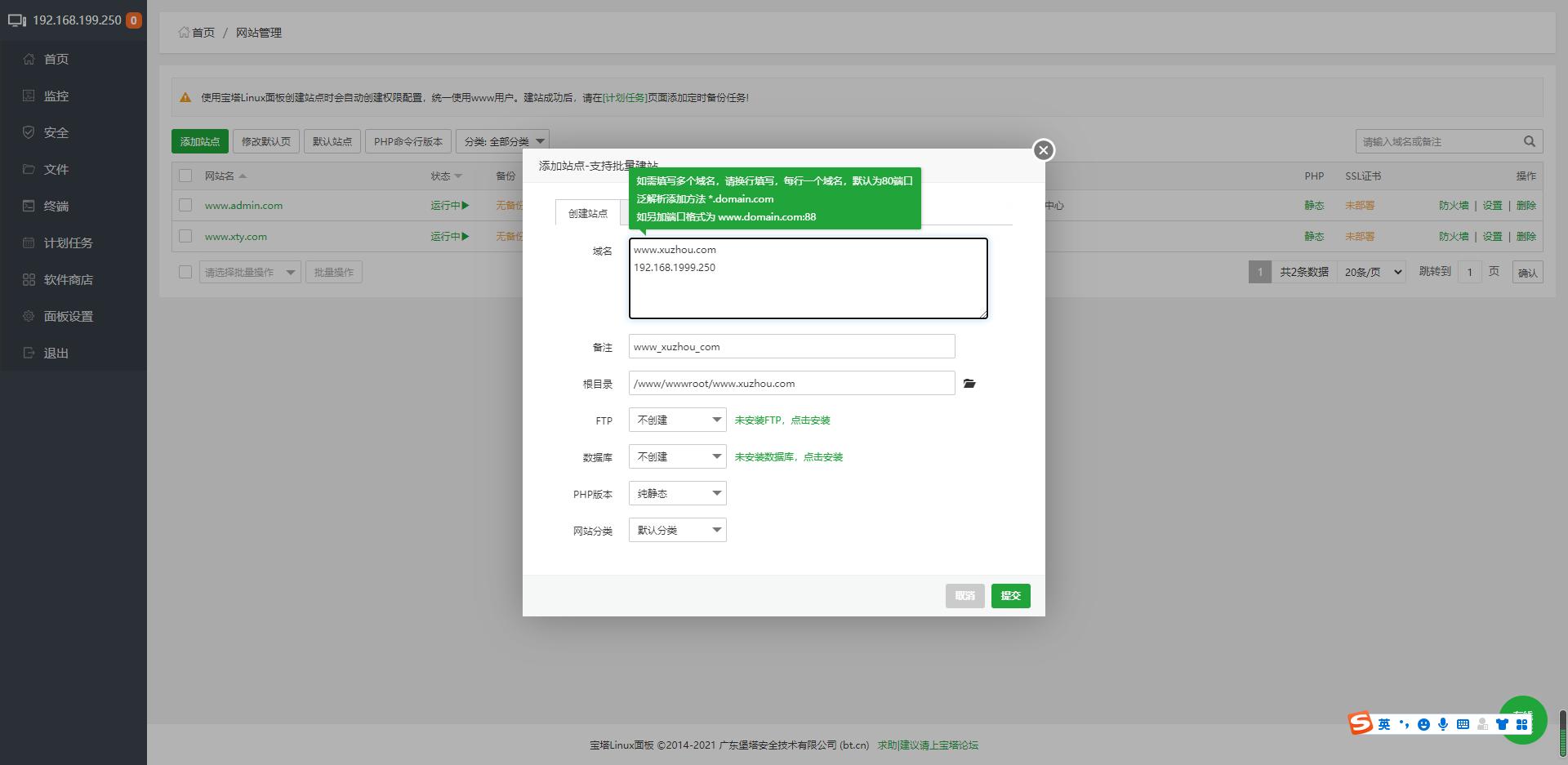Open the 文件 files folder icon
The height and width of the screenshot is (765, 1568).
[x=29, y=169]
